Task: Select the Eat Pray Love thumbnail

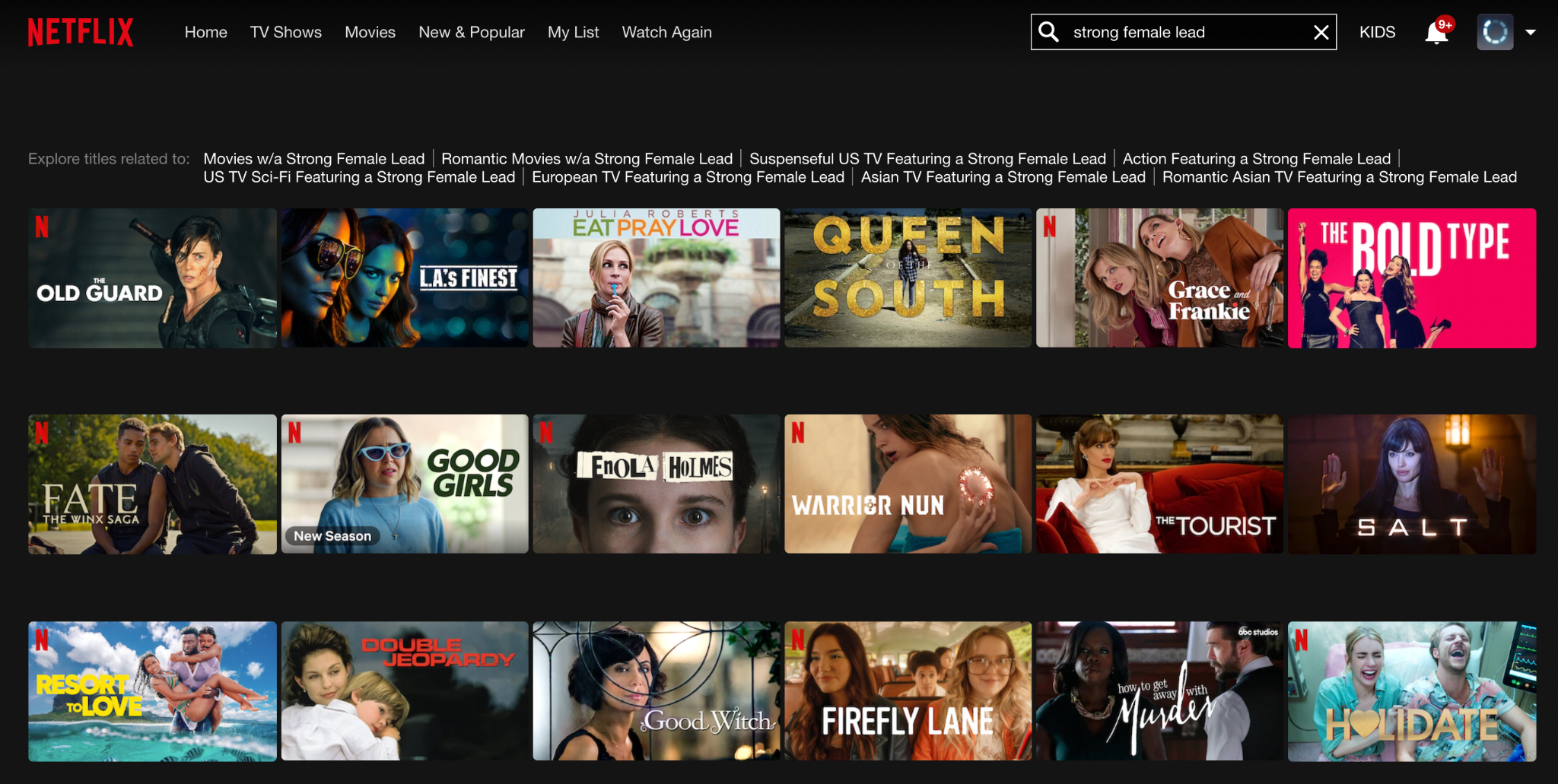Action: (x=657, y=278)
